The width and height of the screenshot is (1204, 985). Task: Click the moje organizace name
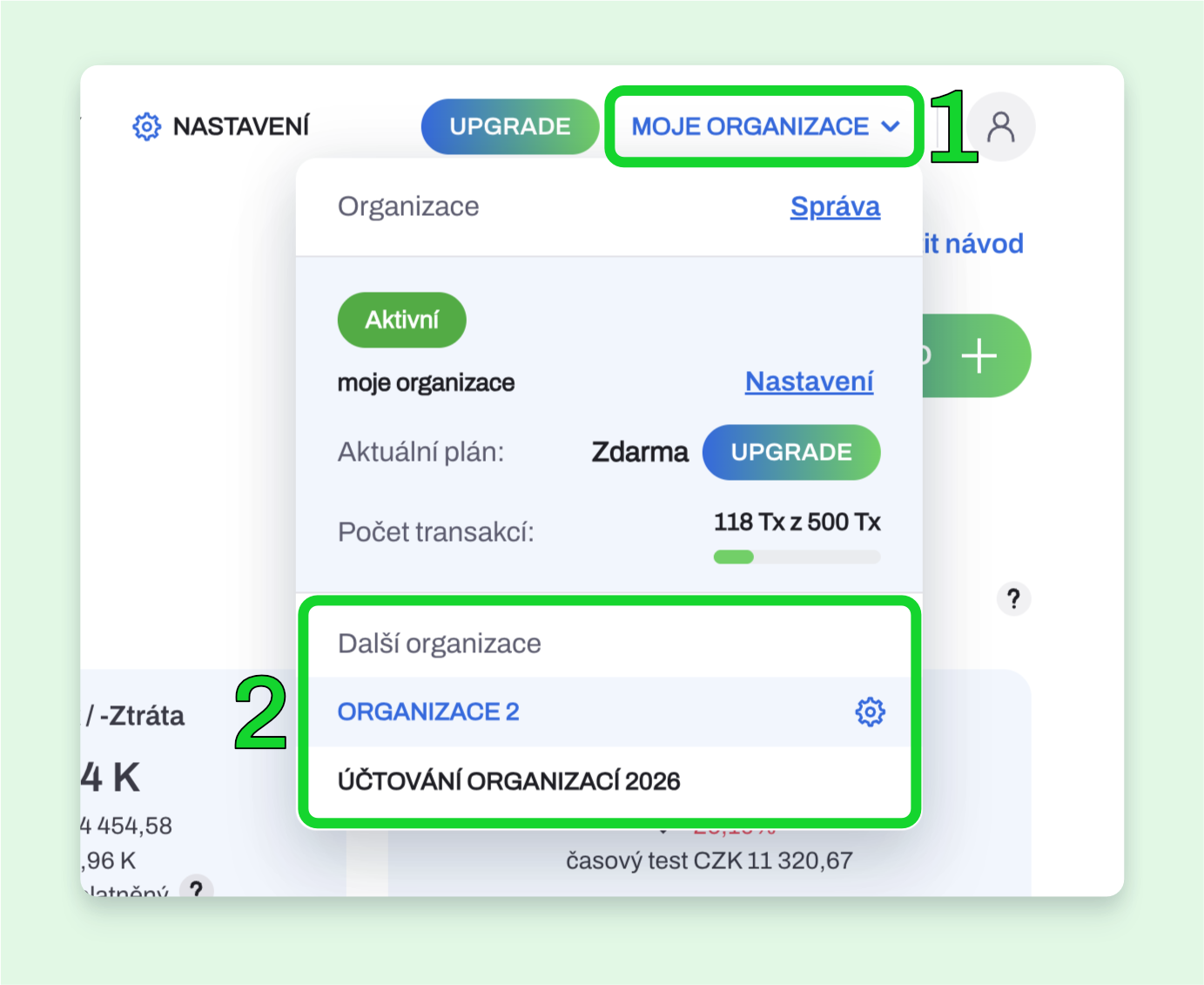click(426, 383)
